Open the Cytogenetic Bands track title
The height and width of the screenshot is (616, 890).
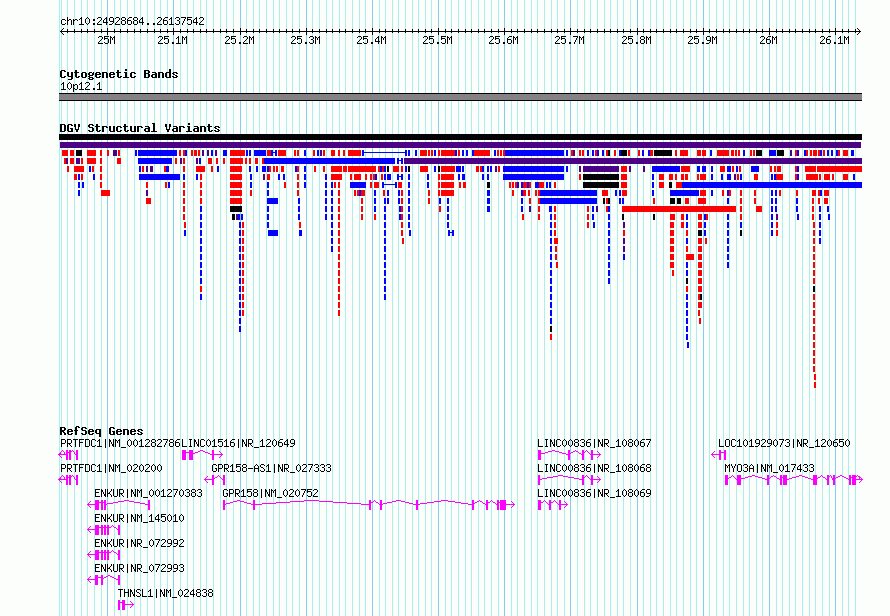click(x=119, y=74)
